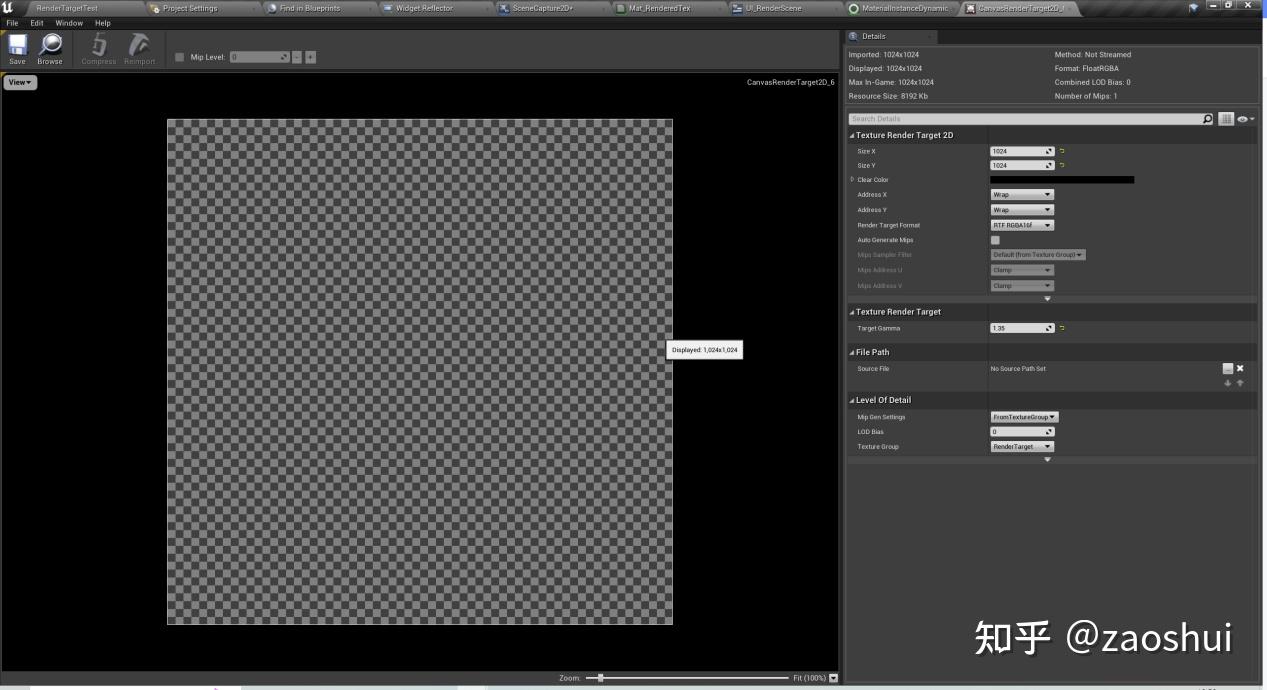Click the Browse magnifier icon

(49, 47)
